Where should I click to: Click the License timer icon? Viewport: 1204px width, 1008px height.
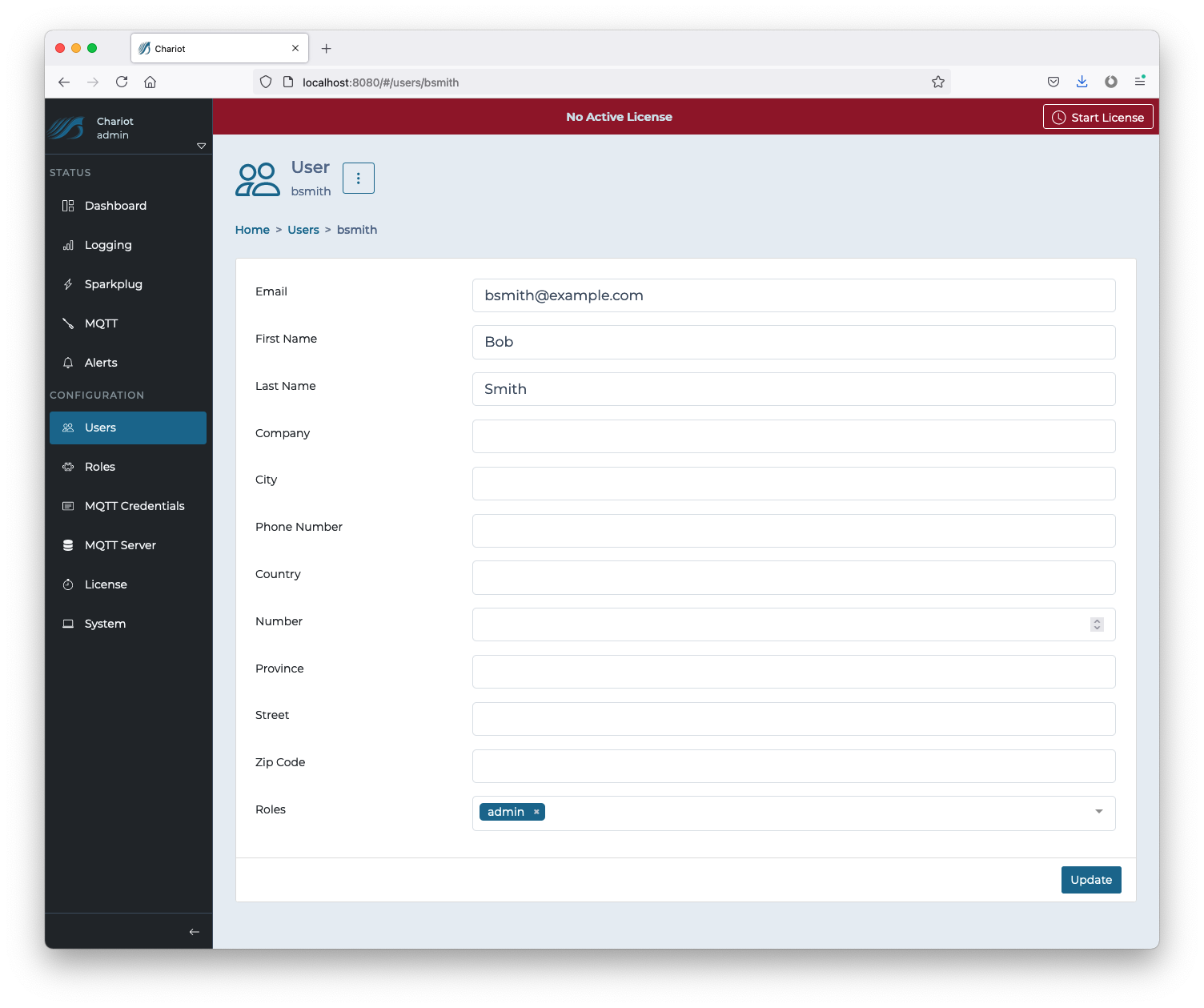coord(68,584)
